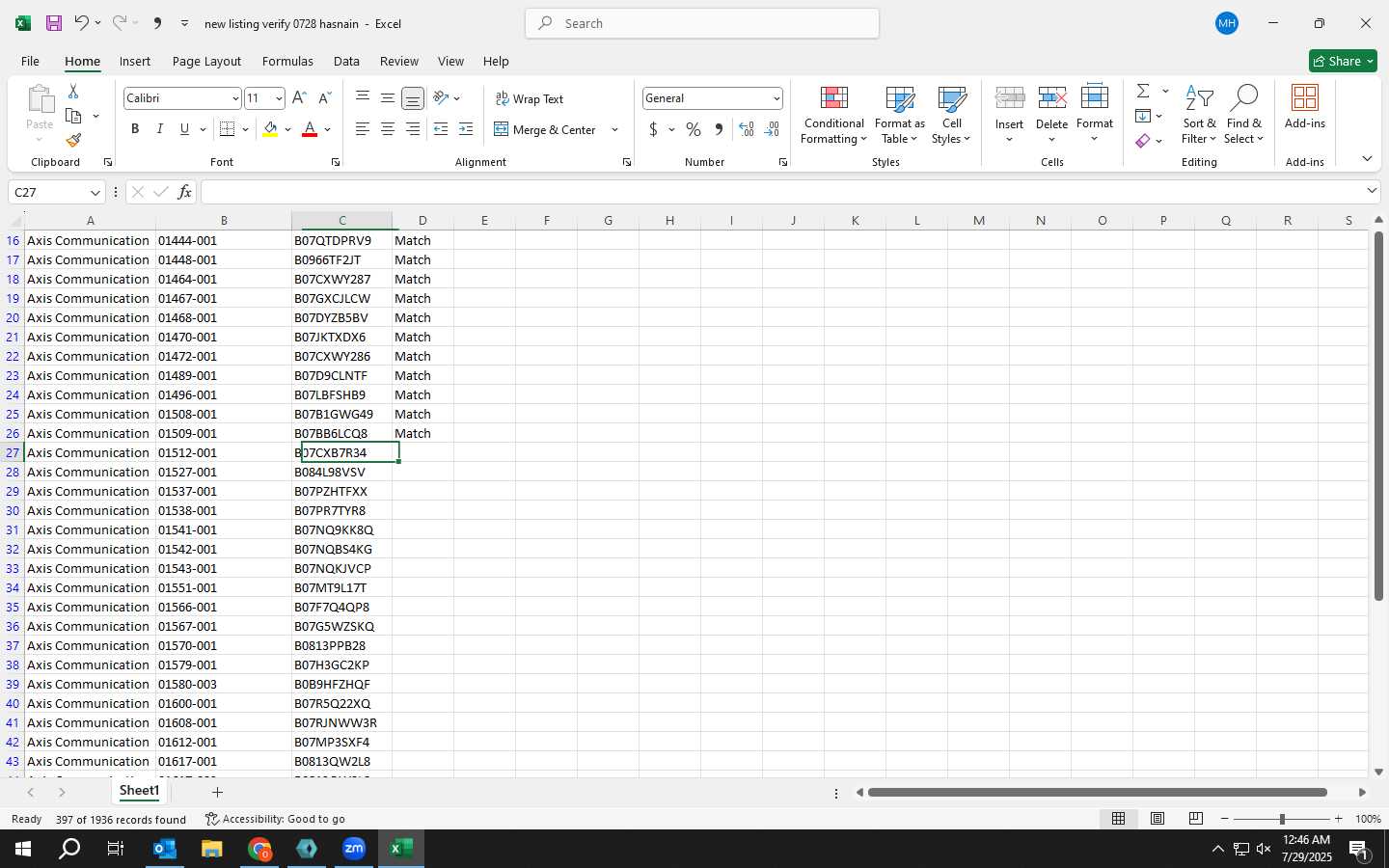The width and height of the screenshot is (1389, 868).
Task: Apply yellow Fill Color bucket
Action: point(270,129)
